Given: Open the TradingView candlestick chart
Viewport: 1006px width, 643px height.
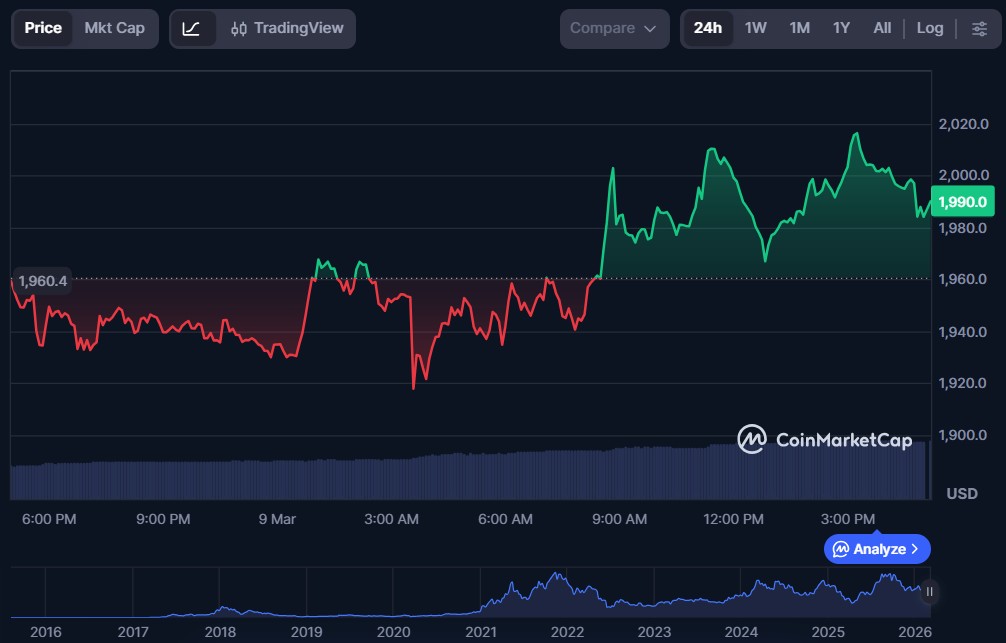Looking at the screenshot, I should click(286, 28).
